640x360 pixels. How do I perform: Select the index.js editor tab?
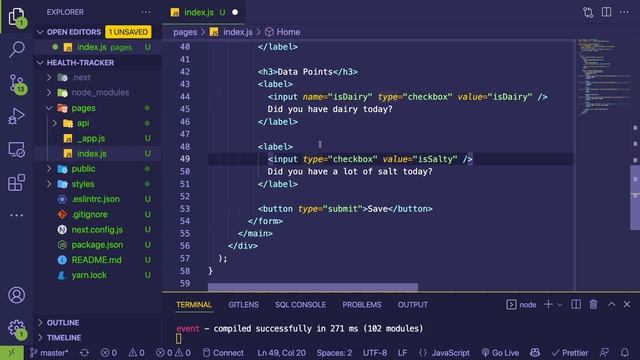(x=204, y=12)
